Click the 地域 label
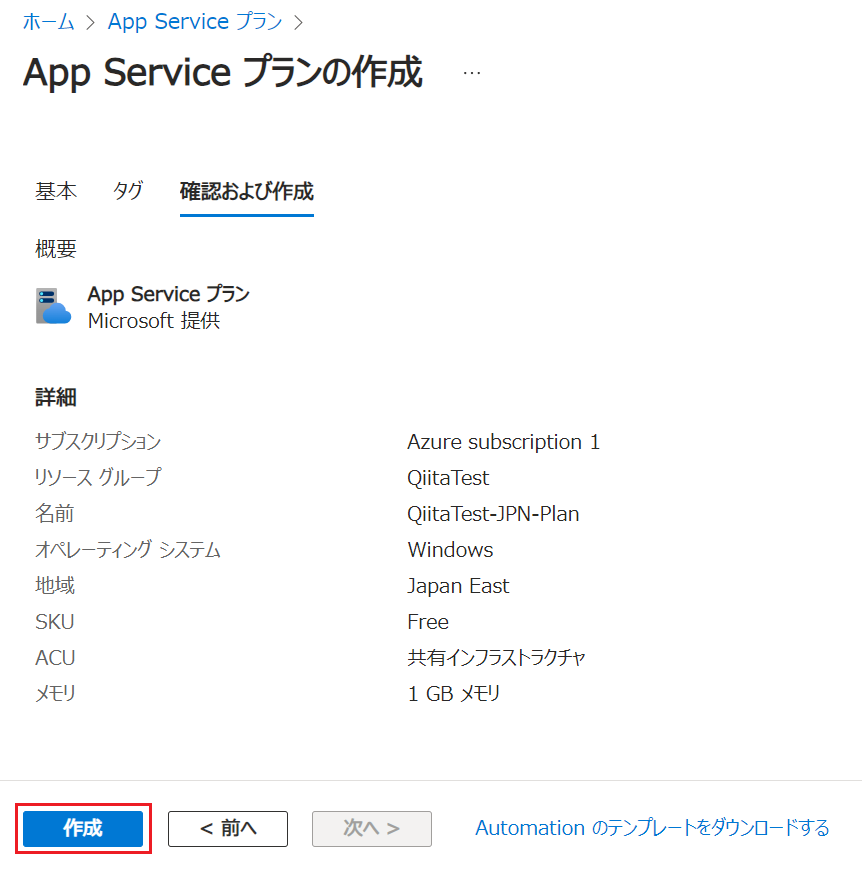862x877 pixels. point(55,586)
